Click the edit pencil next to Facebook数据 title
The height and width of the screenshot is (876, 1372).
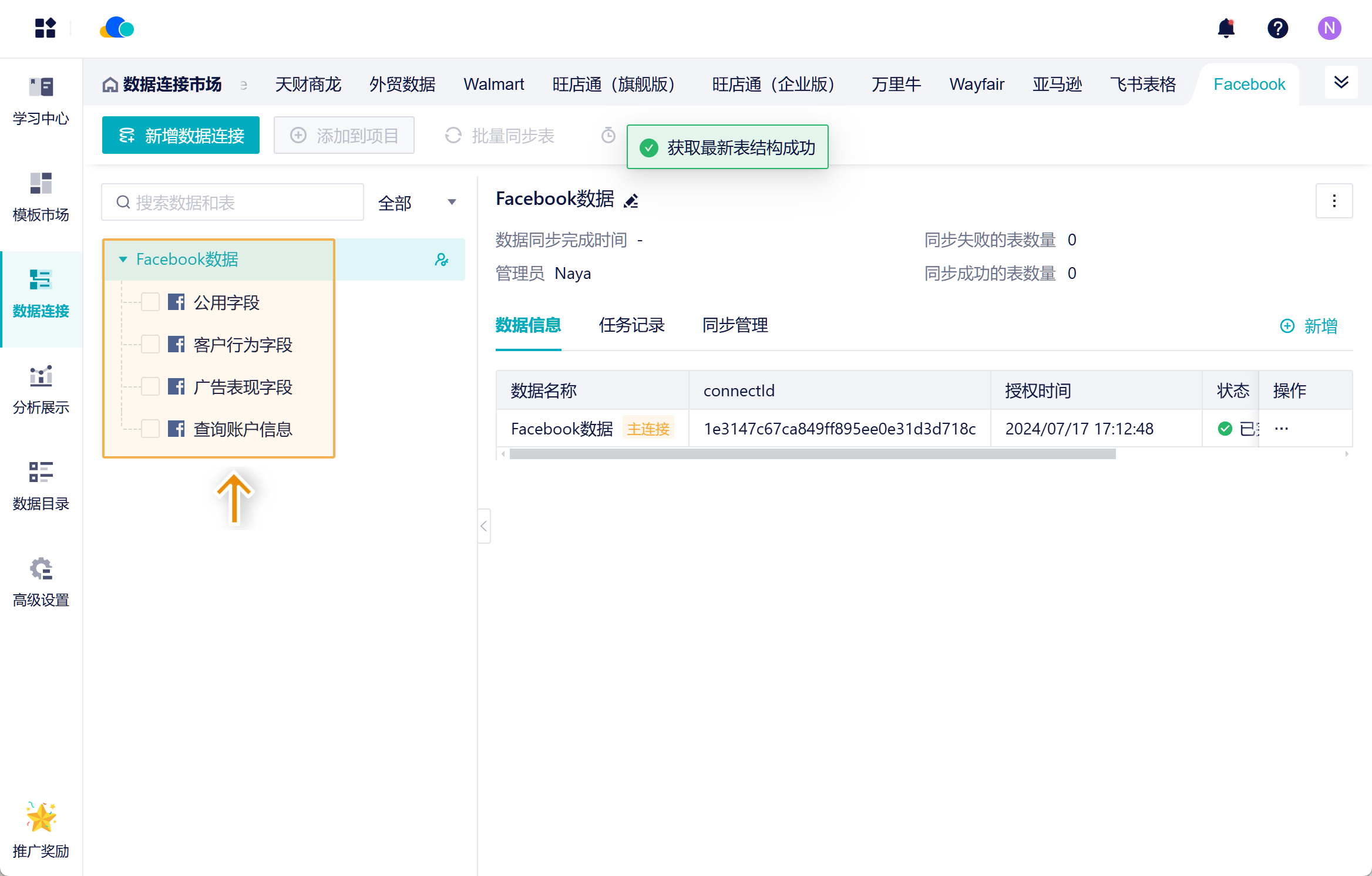tap(631, 201)
